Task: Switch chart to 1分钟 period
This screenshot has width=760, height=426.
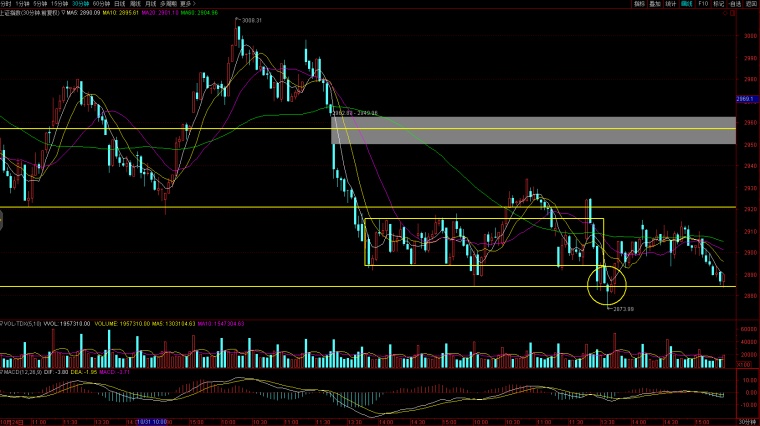Action: [x=22, y=3]
